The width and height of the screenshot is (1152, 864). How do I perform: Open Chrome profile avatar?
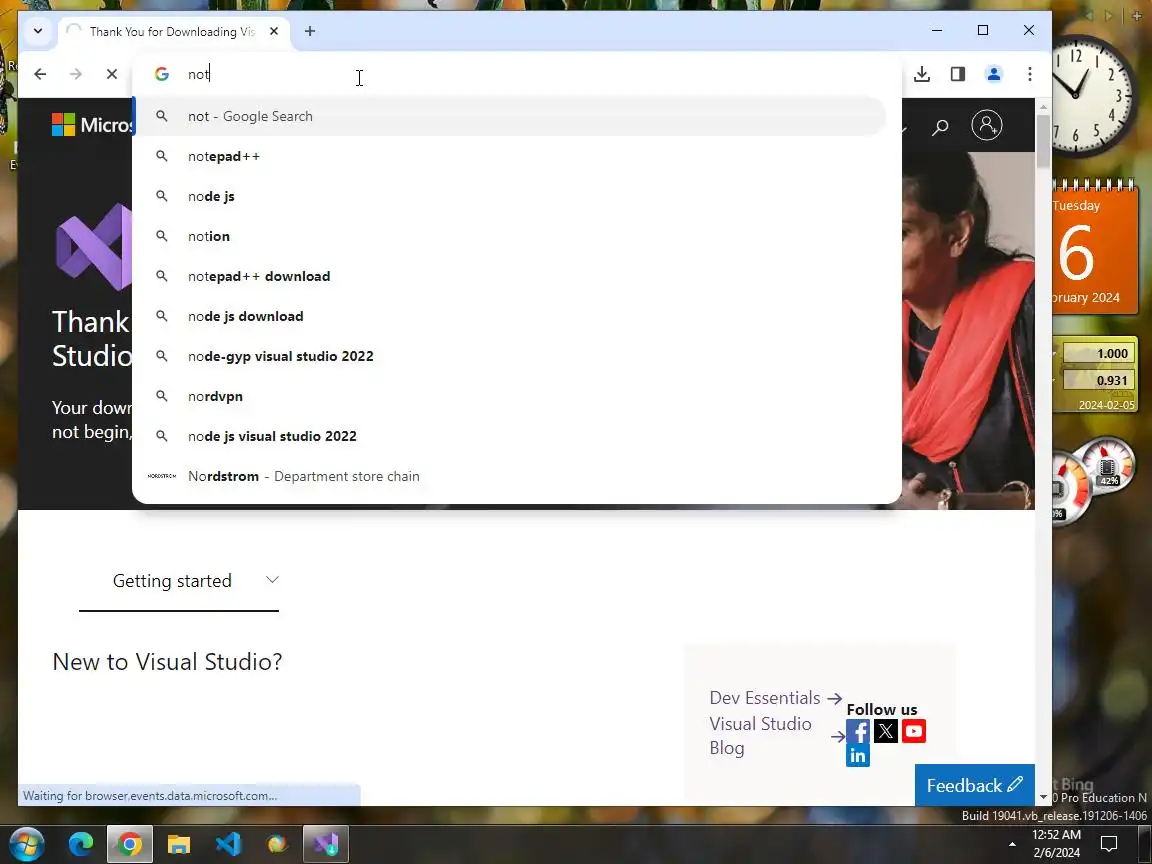[994, 74]
